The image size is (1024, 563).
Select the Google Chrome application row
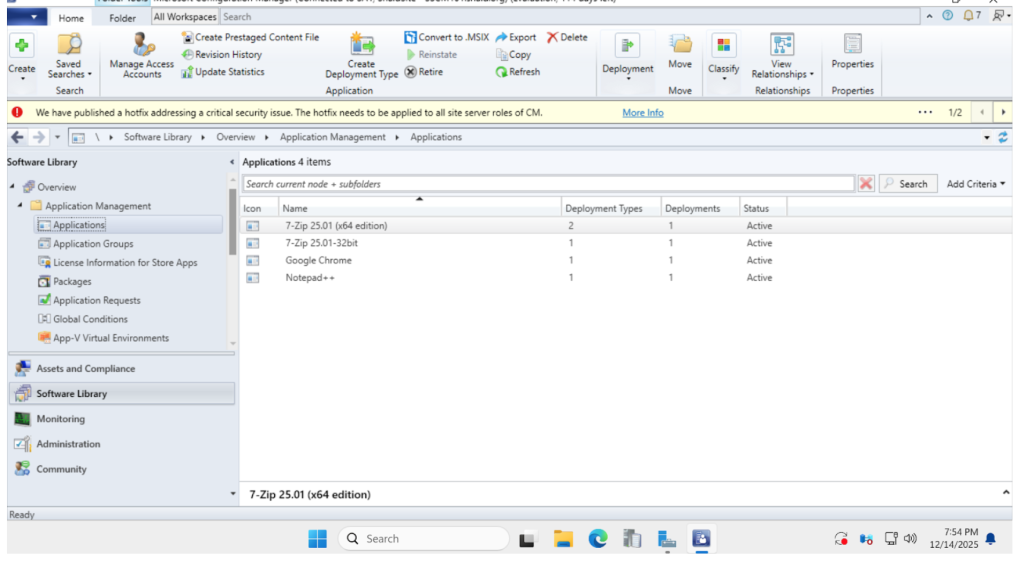(x=318, y=260)
